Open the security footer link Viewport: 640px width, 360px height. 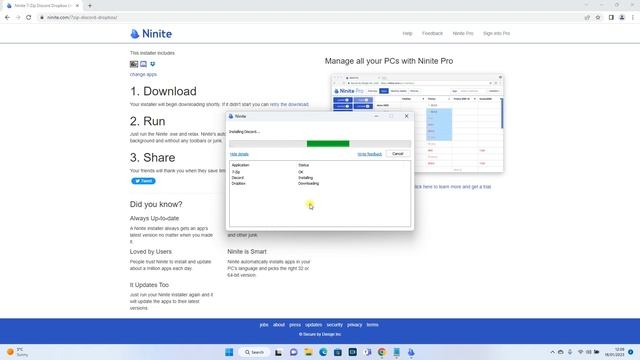[x=335, y=325]
